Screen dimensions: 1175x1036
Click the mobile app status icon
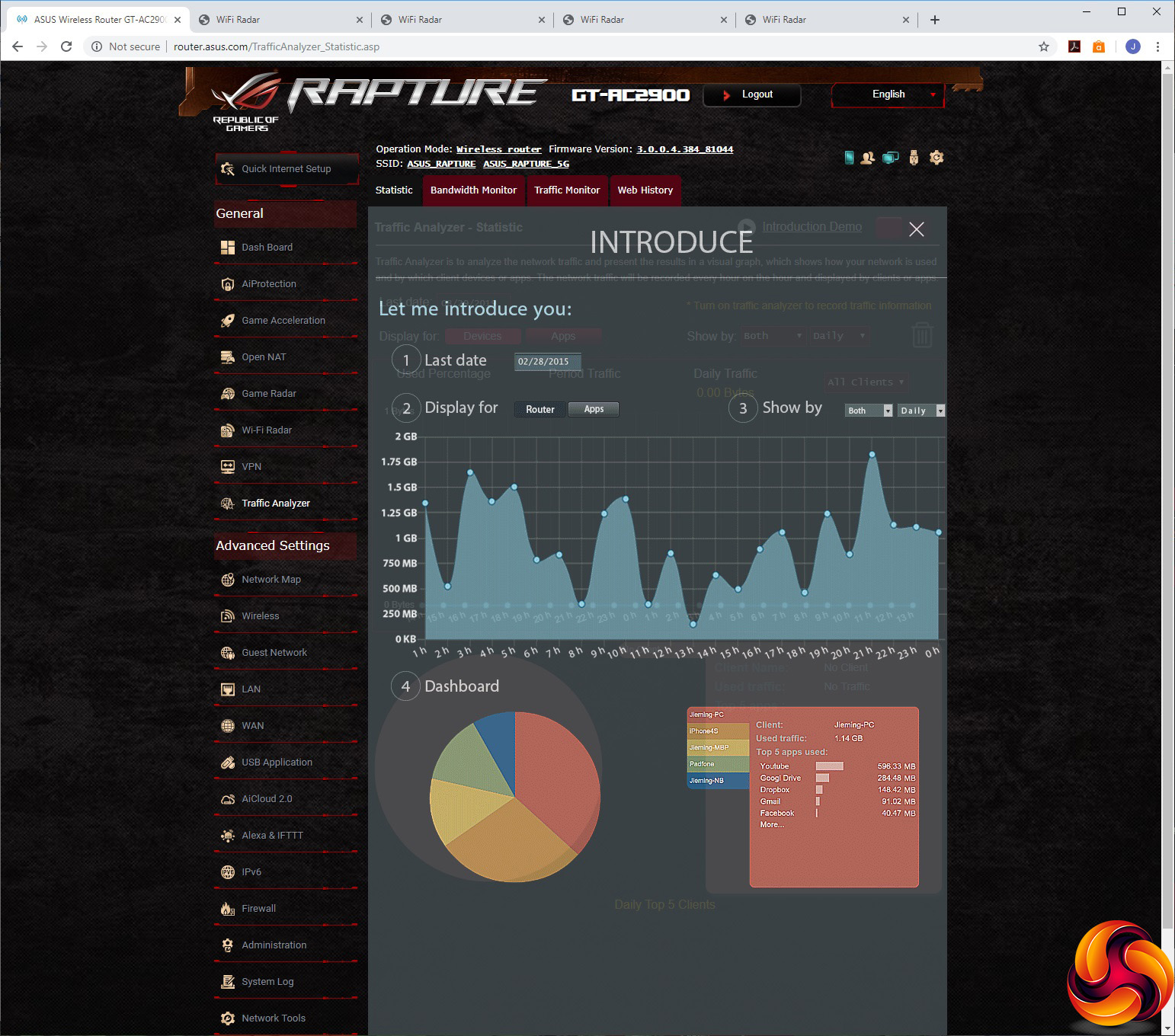[849, 158]
